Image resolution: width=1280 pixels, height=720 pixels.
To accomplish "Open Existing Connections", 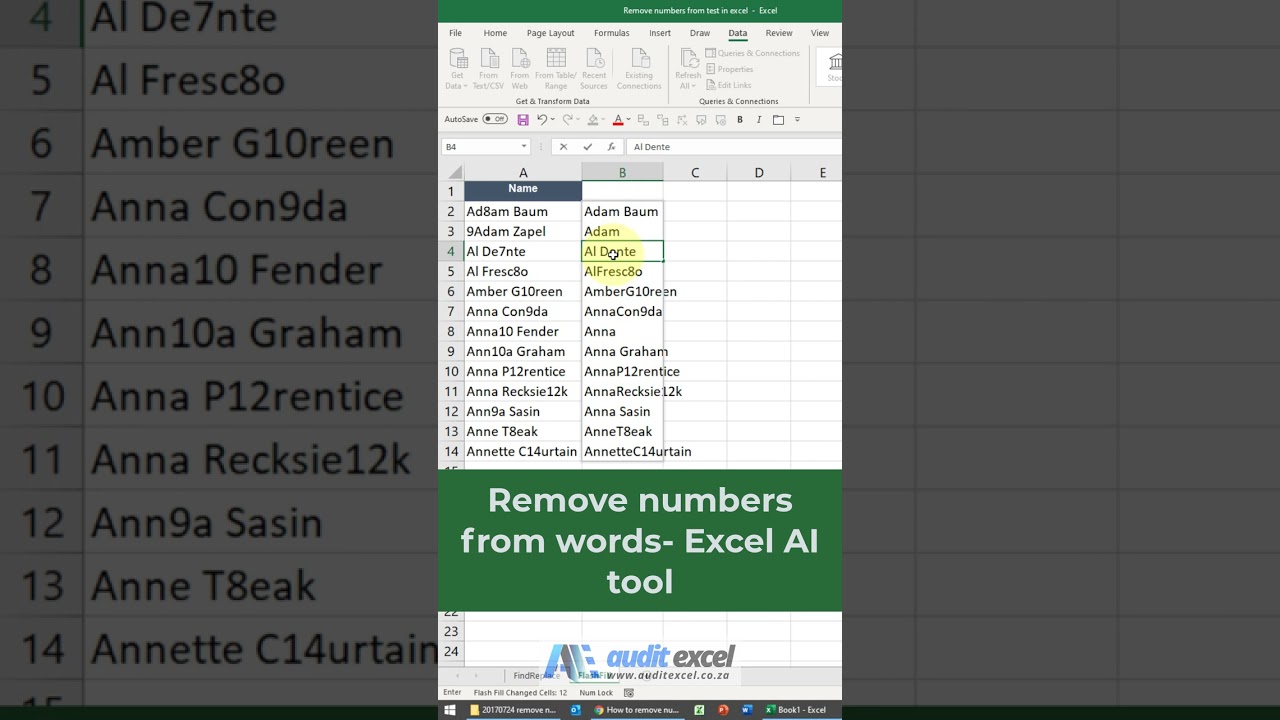I will (639, 68).
